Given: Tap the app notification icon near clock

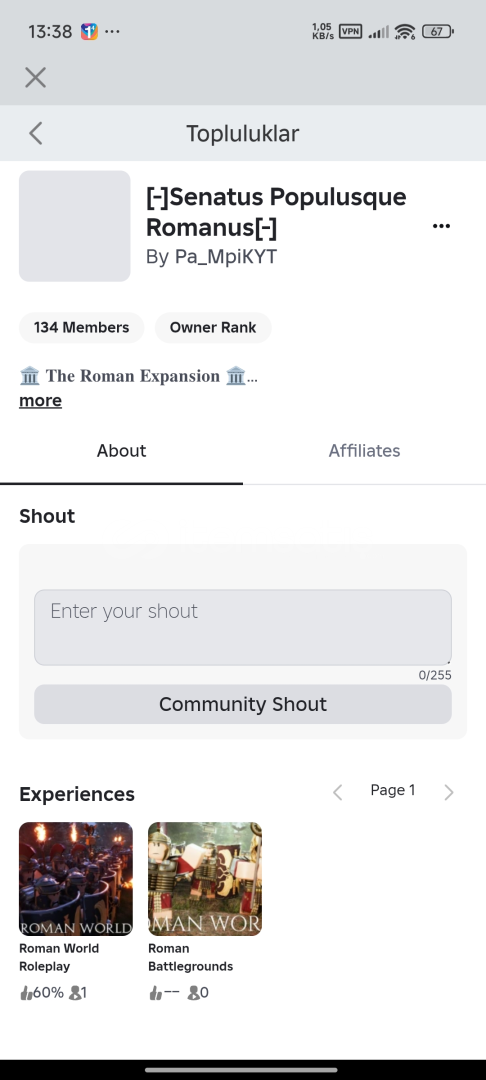Looking at the screenshot, I should [x=89, y=31].
